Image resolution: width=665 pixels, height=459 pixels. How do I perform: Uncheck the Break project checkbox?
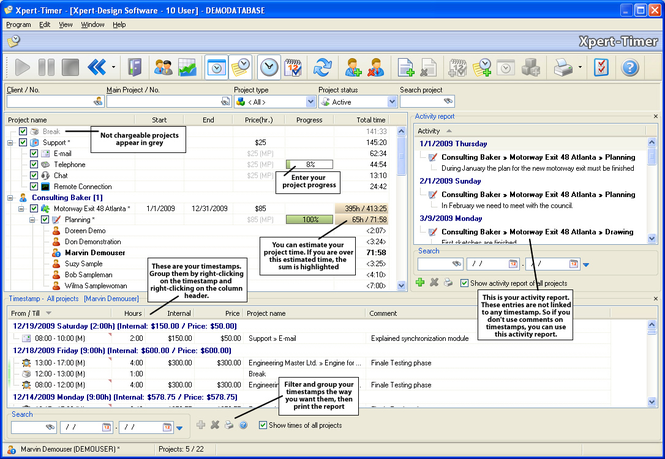pyautogui.click(x=23, y=132)
